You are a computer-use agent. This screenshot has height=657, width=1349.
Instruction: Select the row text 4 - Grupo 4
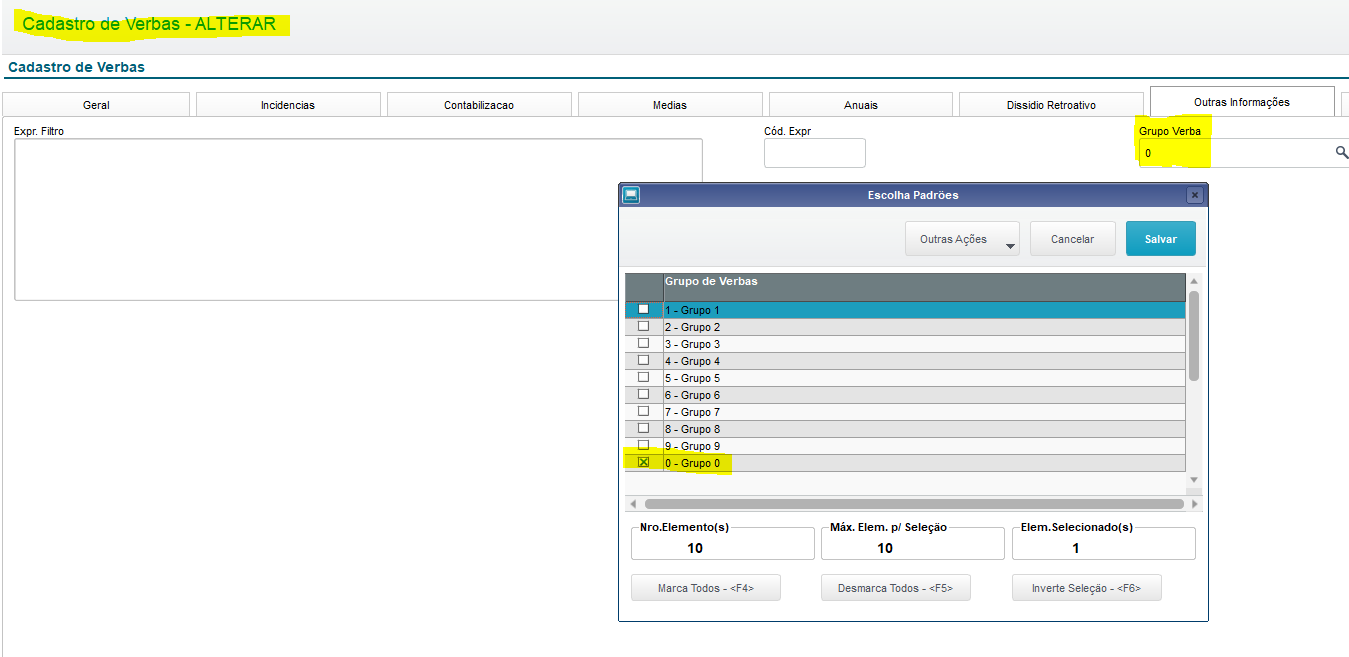(x=692, y=361)
